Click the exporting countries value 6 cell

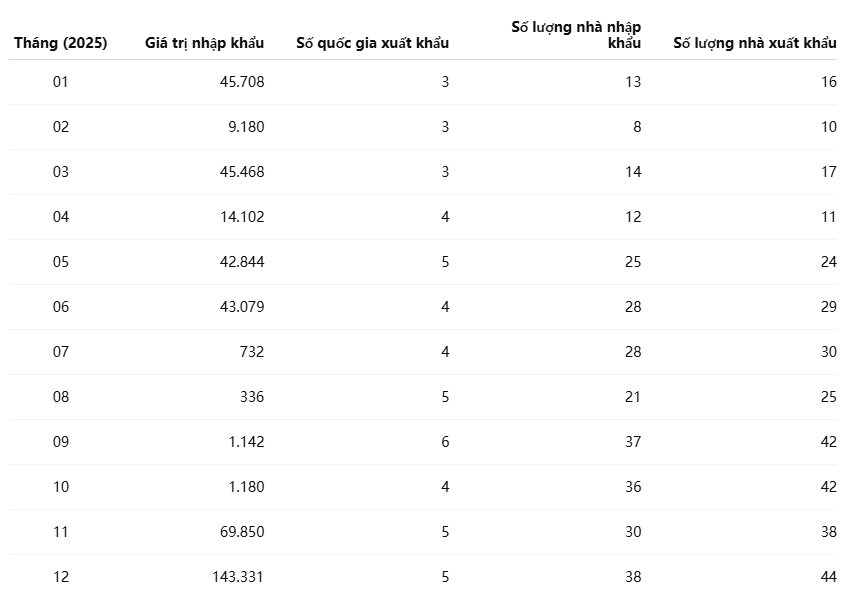(445, 442)
